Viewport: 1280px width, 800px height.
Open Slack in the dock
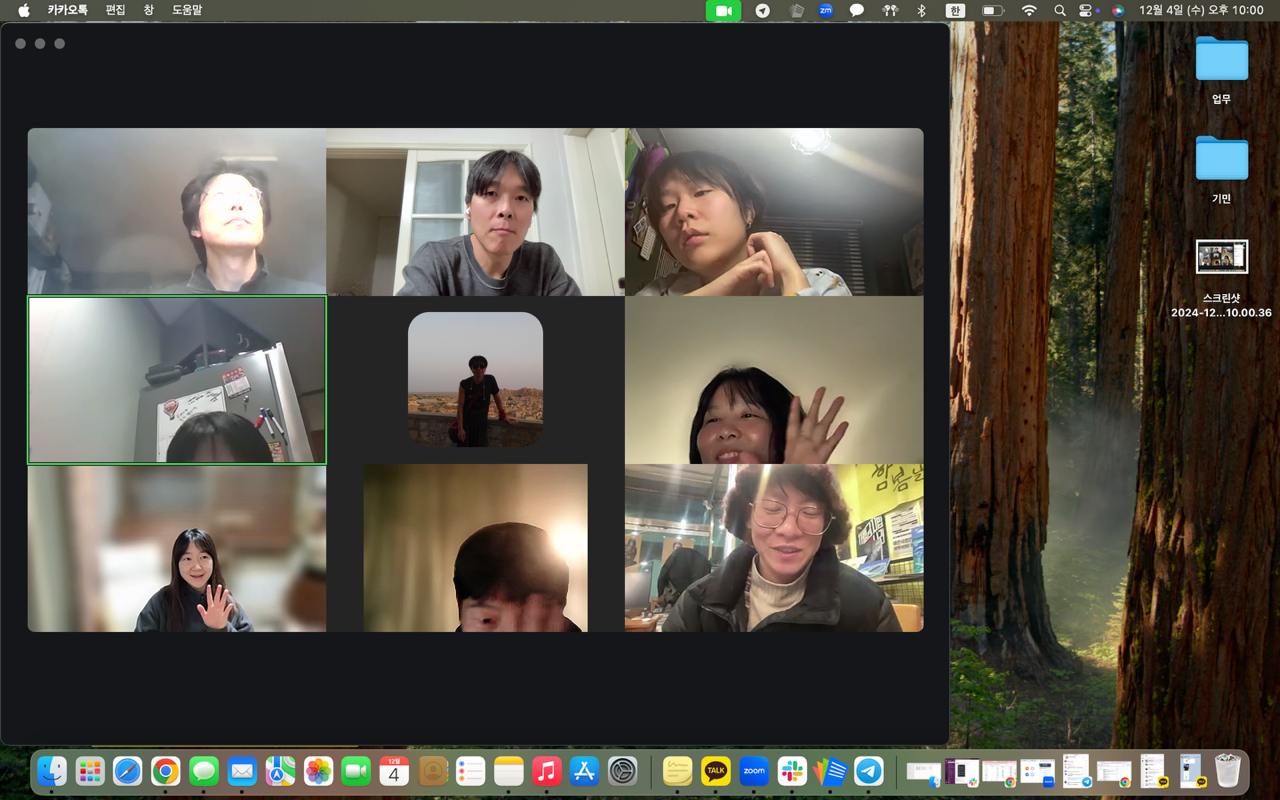792,771
